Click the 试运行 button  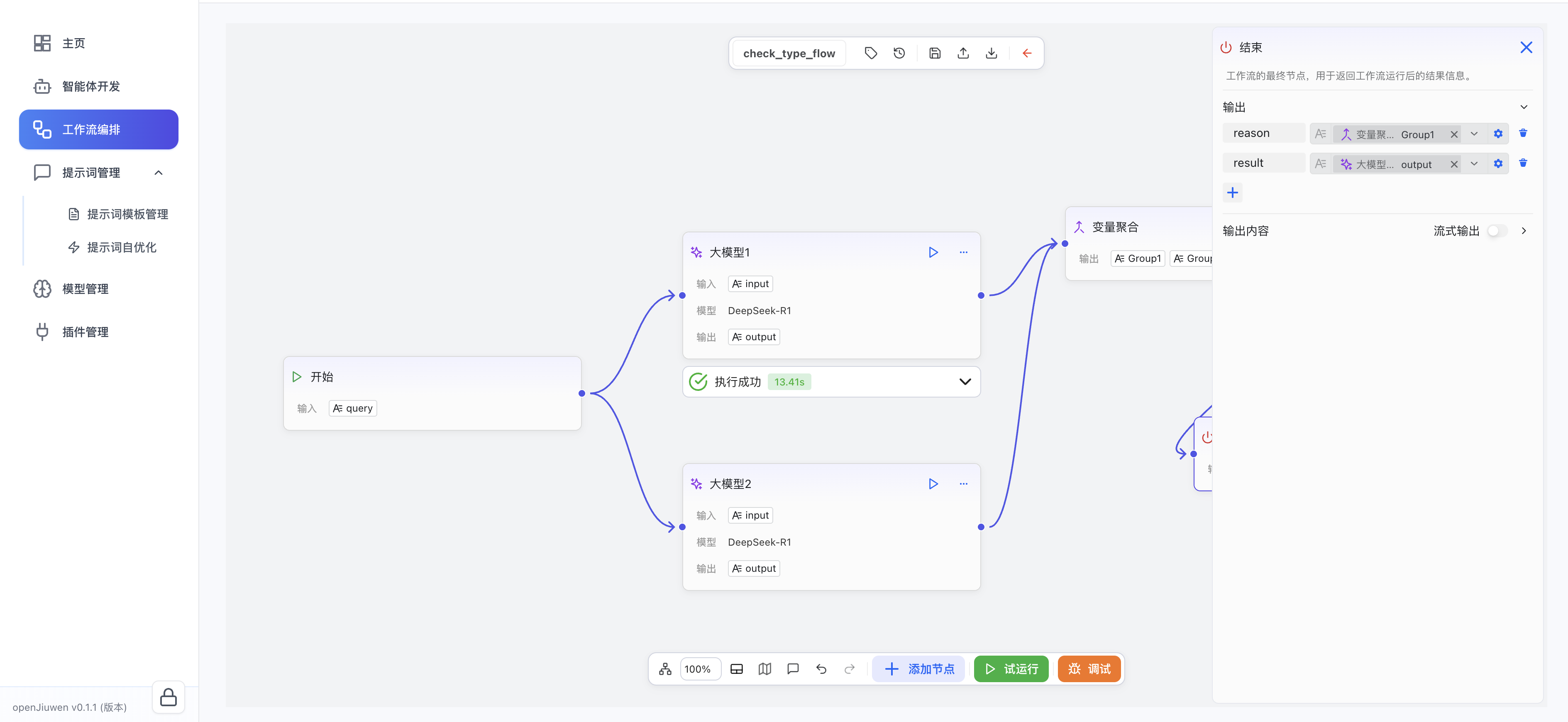point(1011,669)
